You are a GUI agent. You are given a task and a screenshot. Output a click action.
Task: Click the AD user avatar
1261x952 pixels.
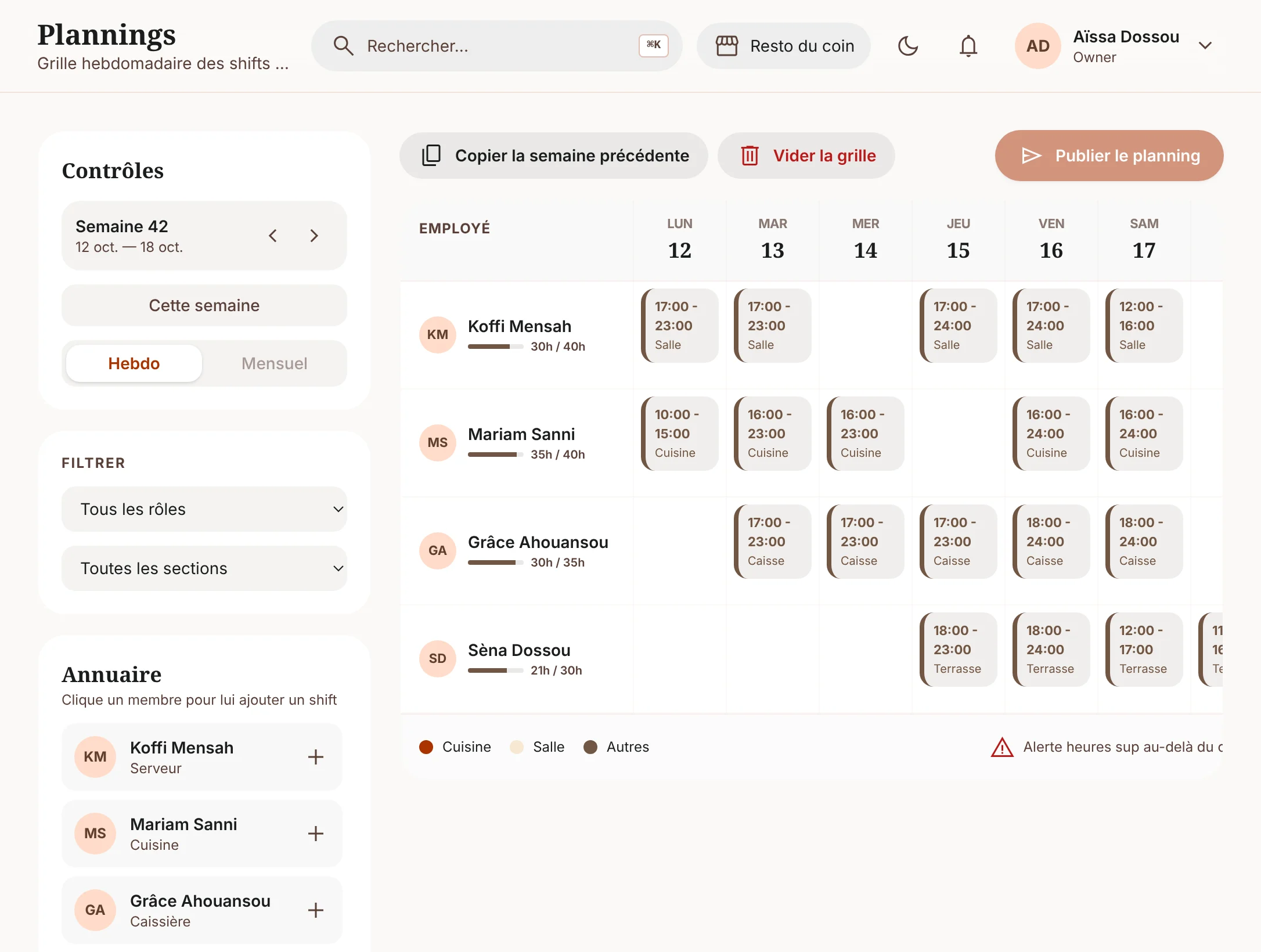[x=1037, y=46]
